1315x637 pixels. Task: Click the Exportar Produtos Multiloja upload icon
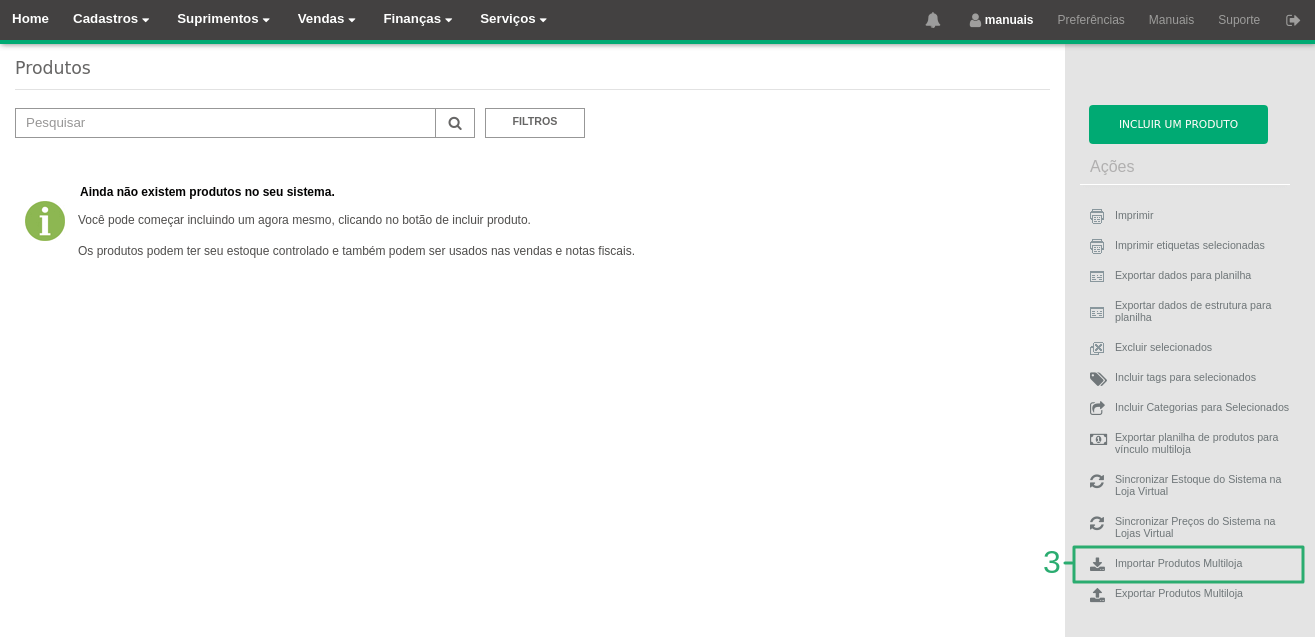tap(1097, 594)
